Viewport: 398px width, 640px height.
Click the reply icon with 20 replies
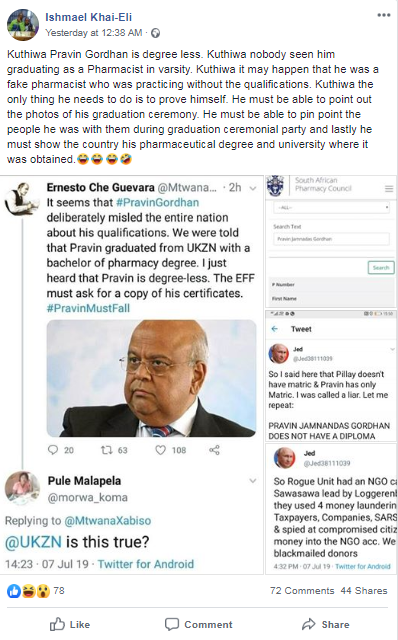click(x=53, y=450)
